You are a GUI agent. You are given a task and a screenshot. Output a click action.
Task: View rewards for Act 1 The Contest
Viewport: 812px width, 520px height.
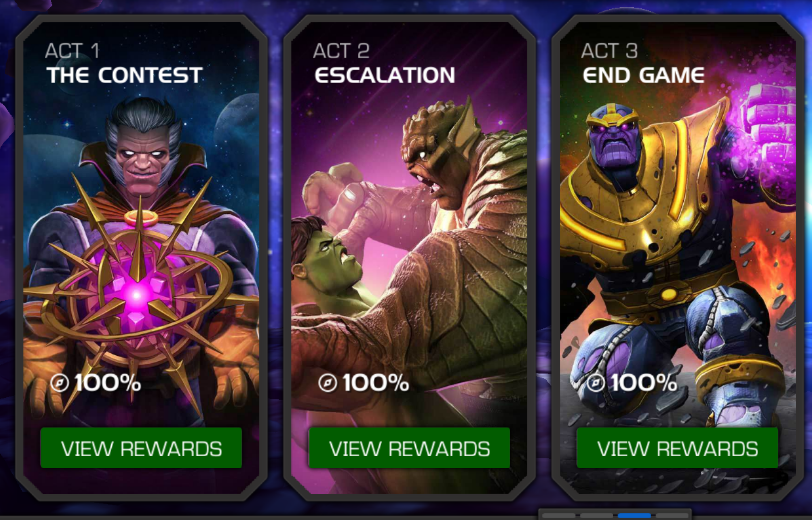point(141,448)
